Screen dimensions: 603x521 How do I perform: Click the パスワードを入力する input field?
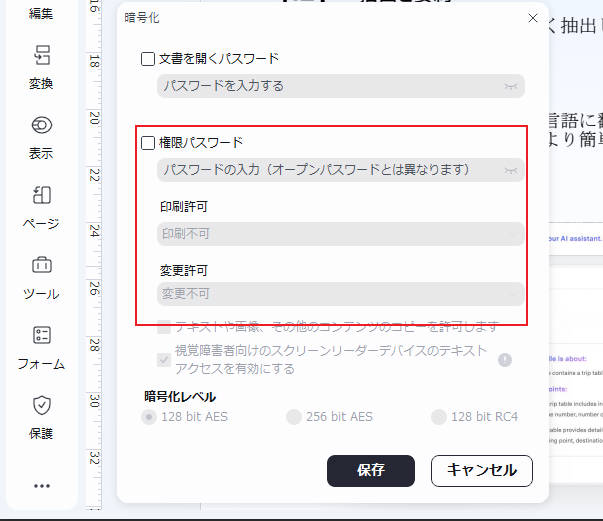(340, 86)
